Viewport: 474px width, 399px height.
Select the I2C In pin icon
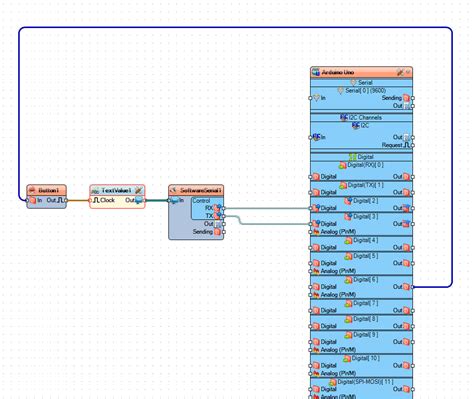click(316, 137)
